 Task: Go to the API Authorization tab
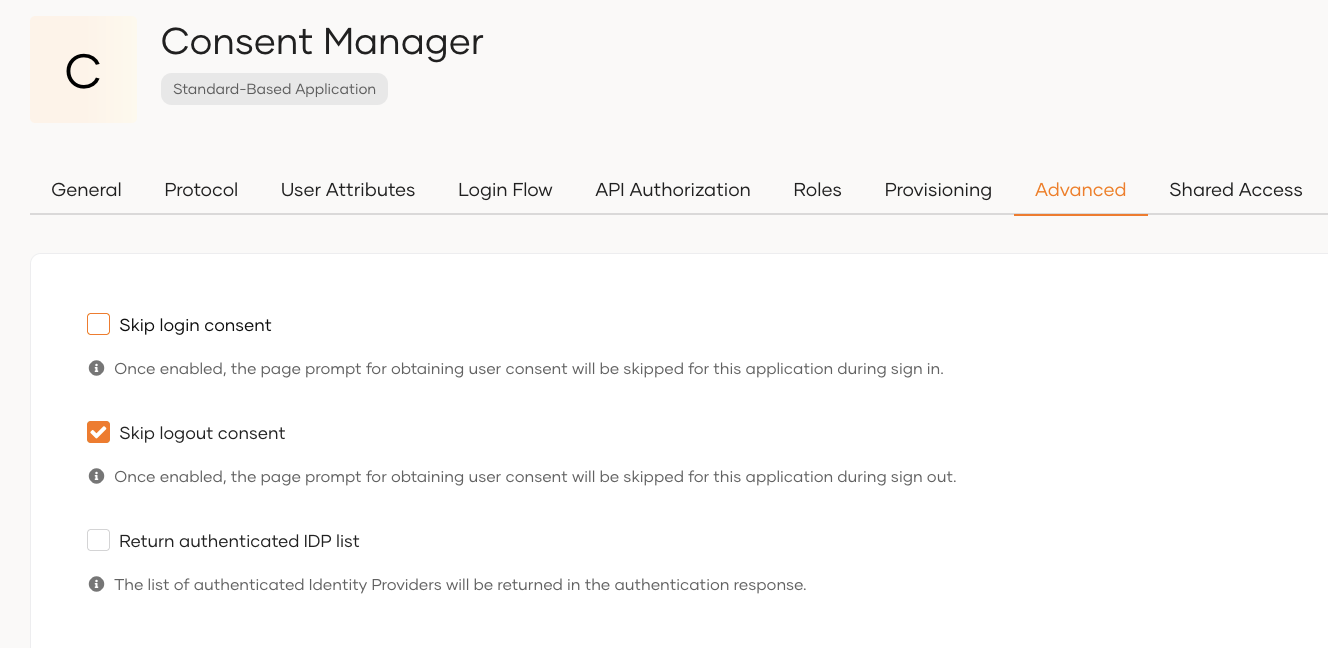(x=672, y=189)
